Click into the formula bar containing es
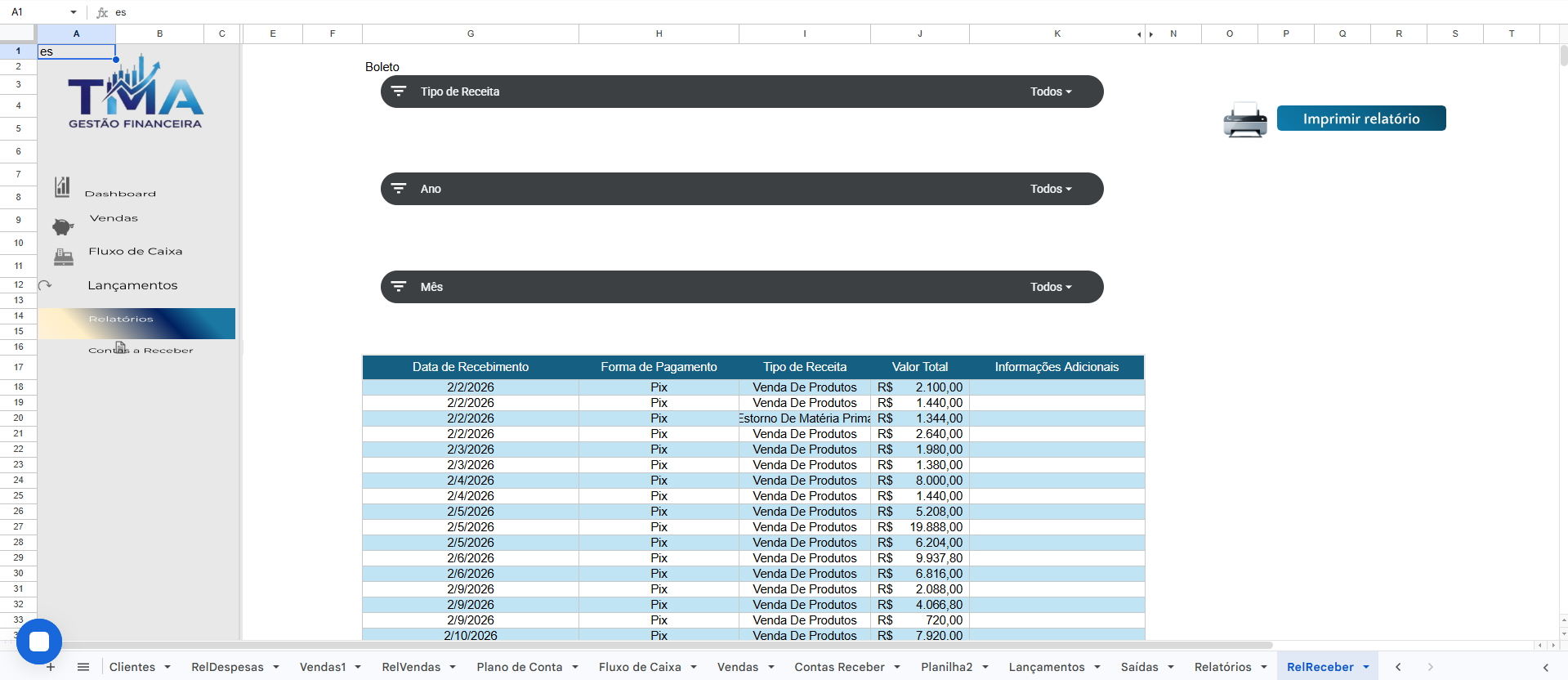Image resolution: width=1568 pixels, height=680 pixels. pos(833,12)
